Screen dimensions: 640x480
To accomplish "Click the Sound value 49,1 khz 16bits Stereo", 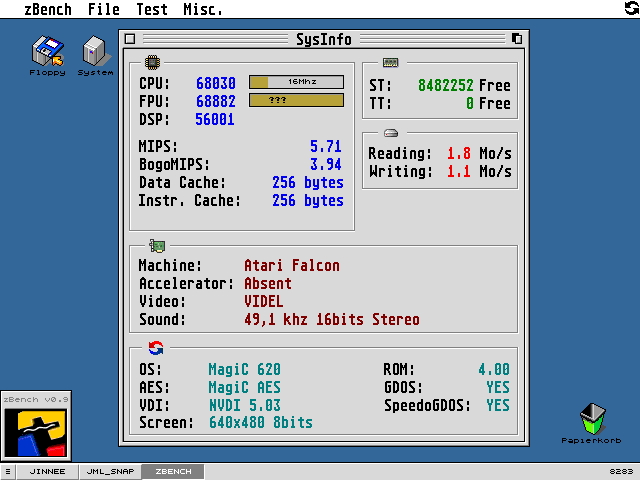I will [x=332, y=319].
